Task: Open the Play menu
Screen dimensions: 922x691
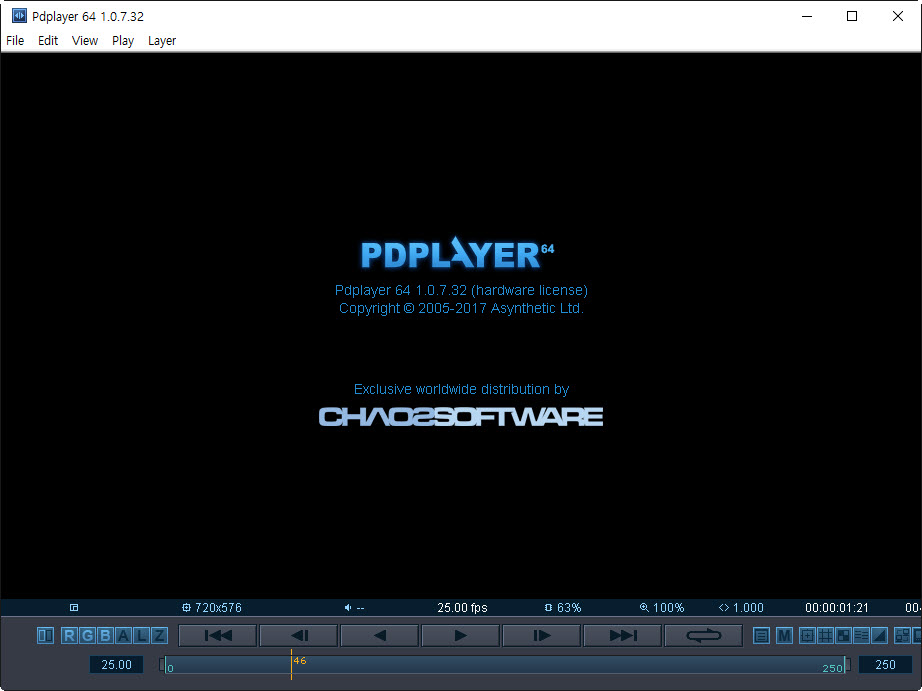Action: (x=123, y=41)
